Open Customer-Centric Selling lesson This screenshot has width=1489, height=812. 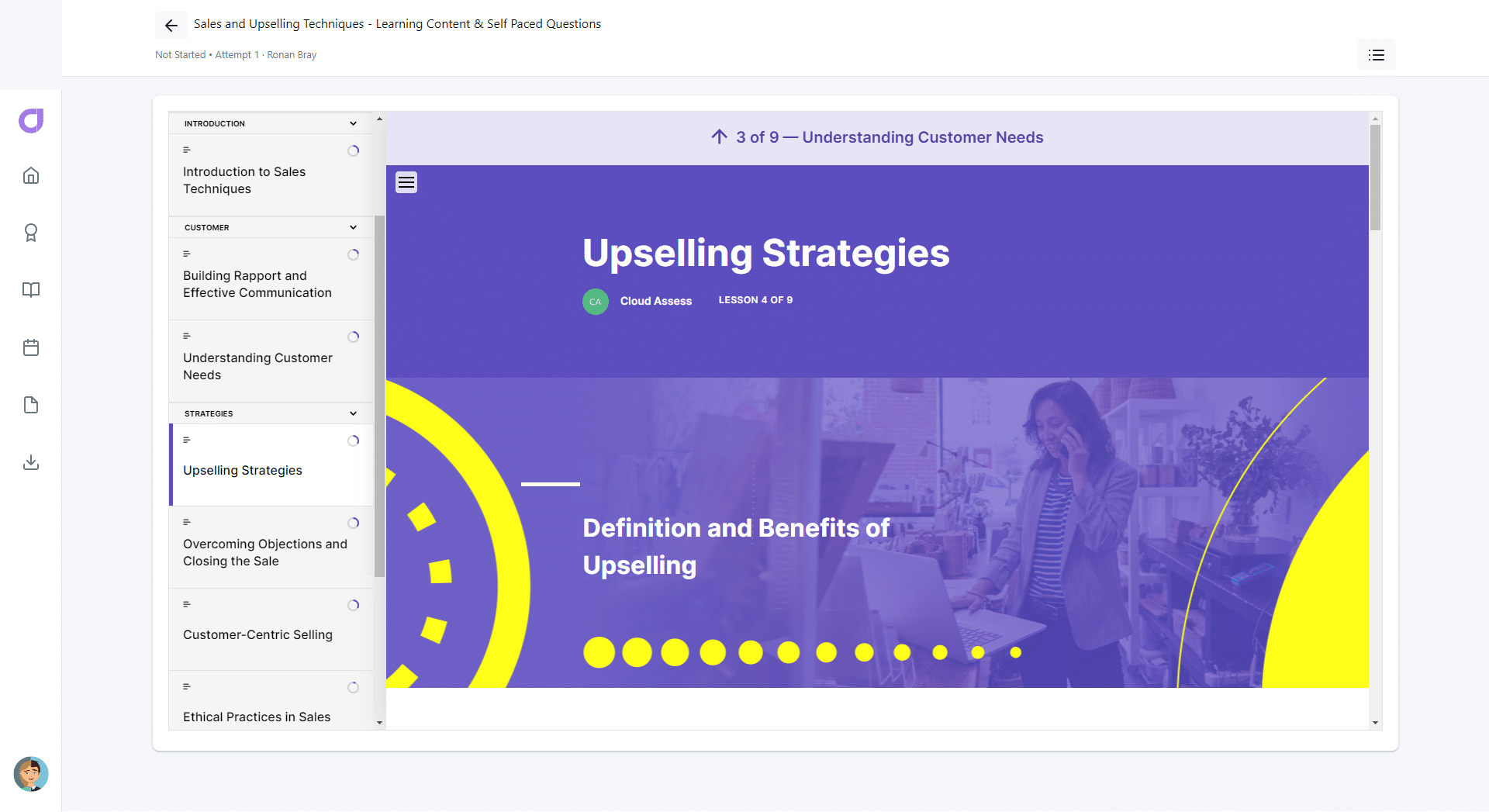click(271, 629)
